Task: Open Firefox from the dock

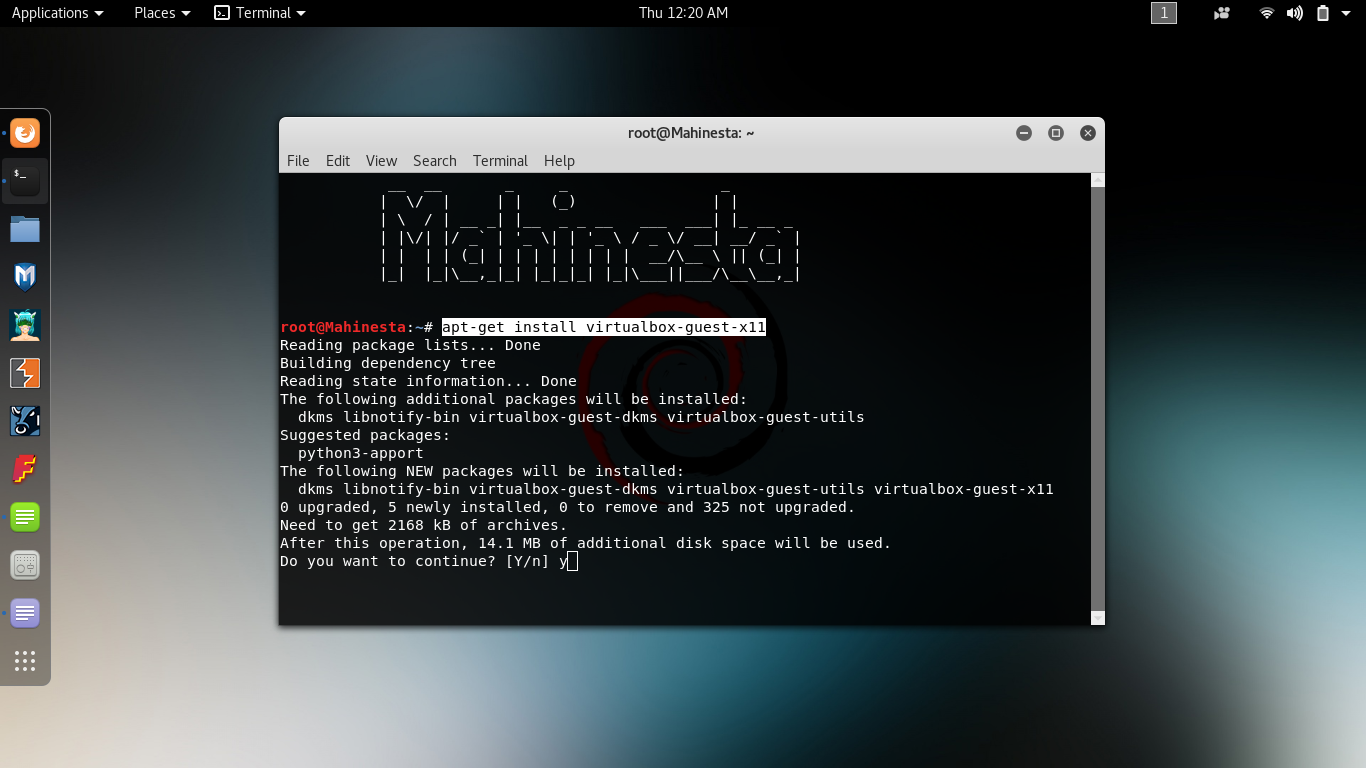Action: pyautogui.click(x=25, y=133)
